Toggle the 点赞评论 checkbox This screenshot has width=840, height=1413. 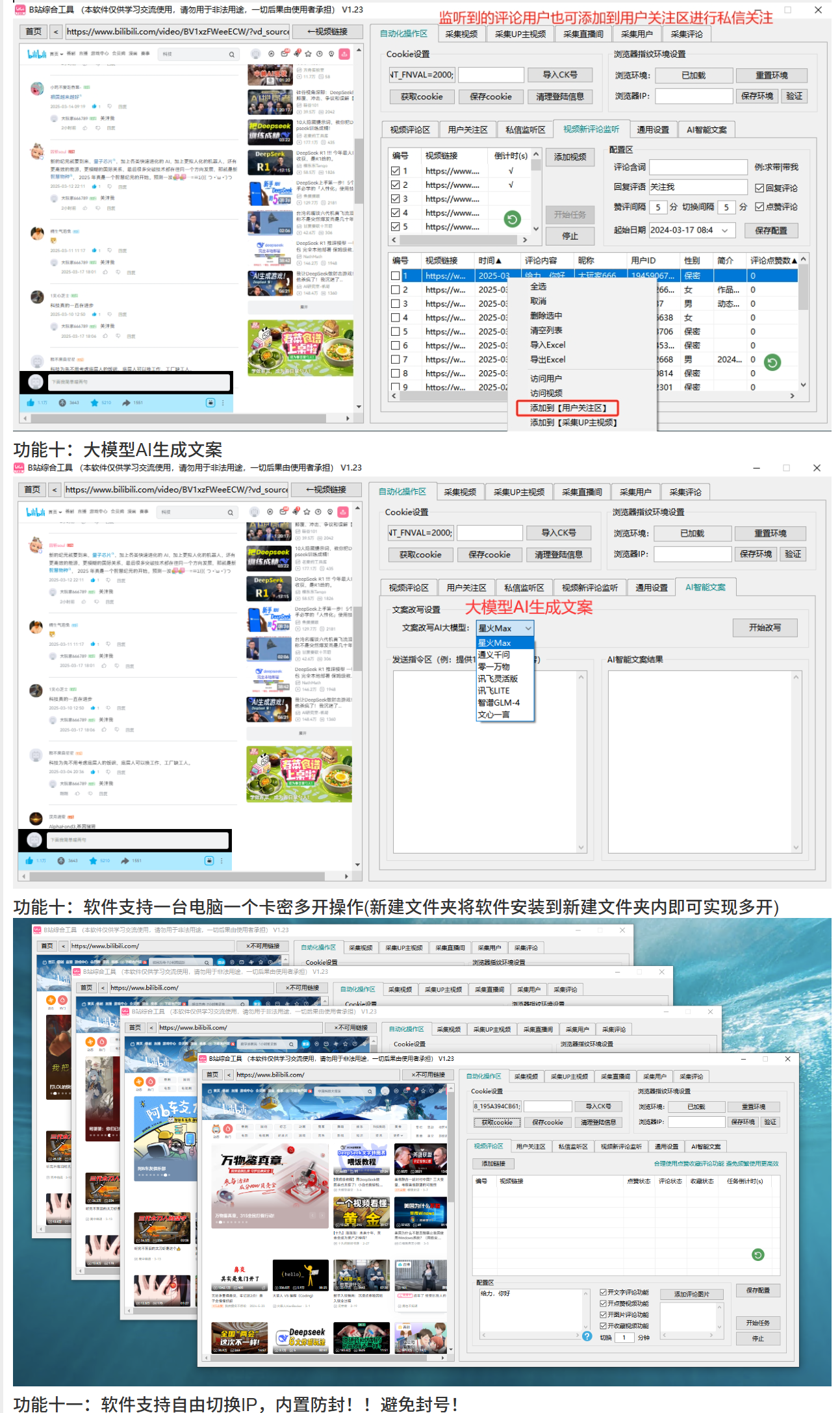click(759, 207)
